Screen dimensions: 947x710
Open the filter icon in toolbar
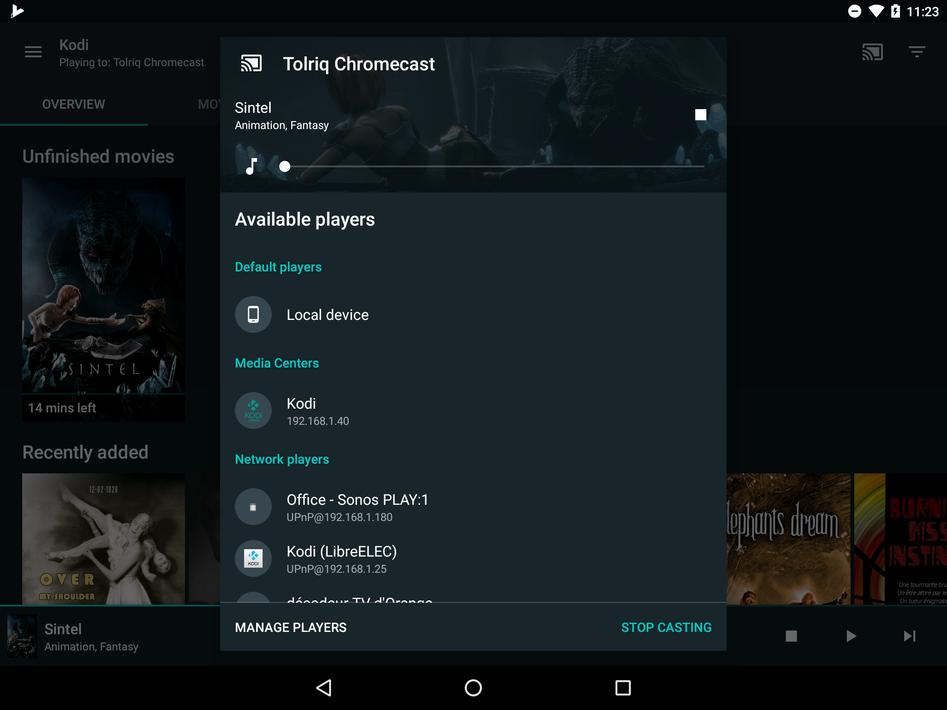(x=917, y=52)
